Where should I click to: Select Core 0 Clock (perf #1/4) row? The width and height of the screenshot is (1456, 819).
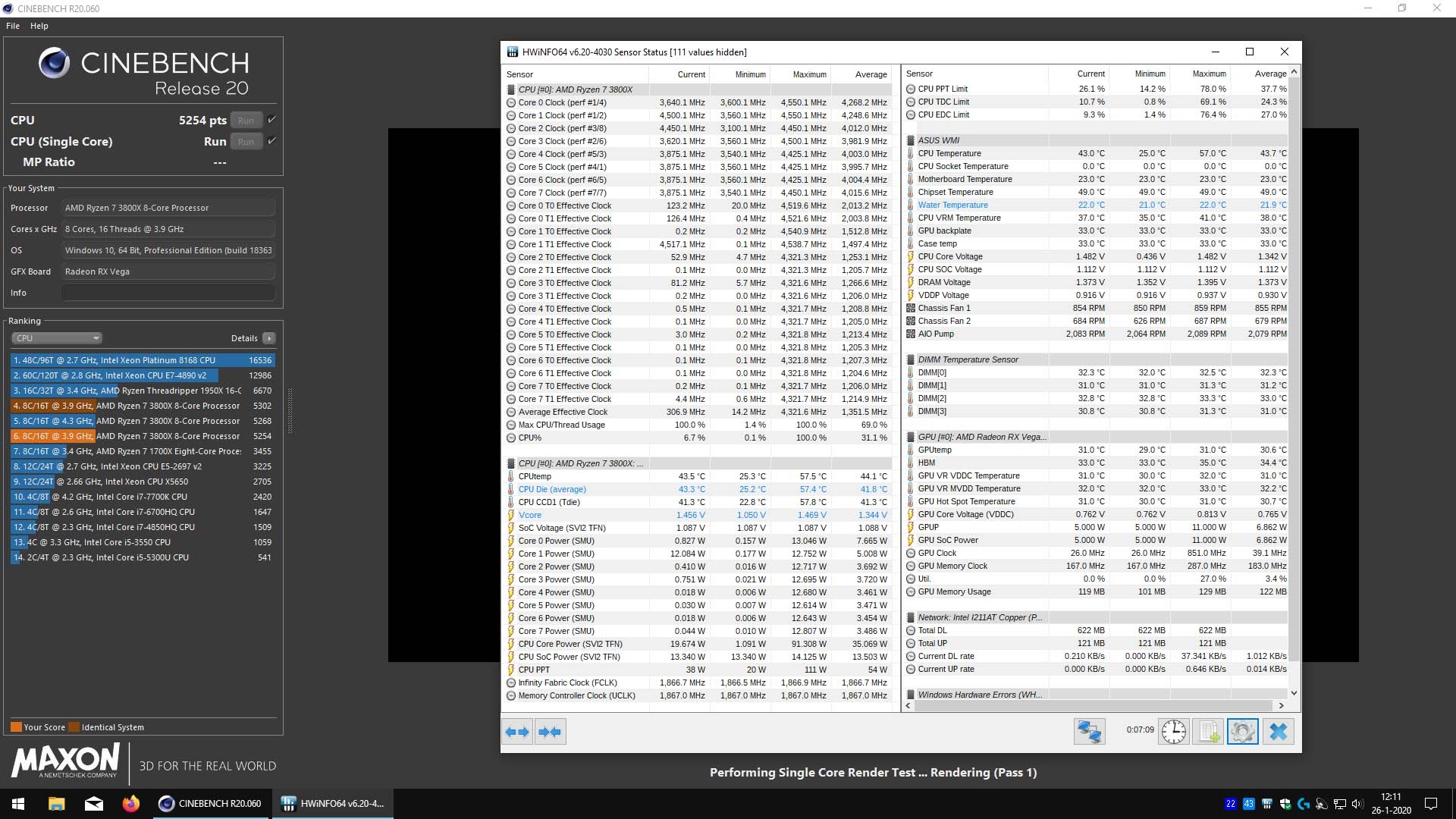tap(698, 102)
